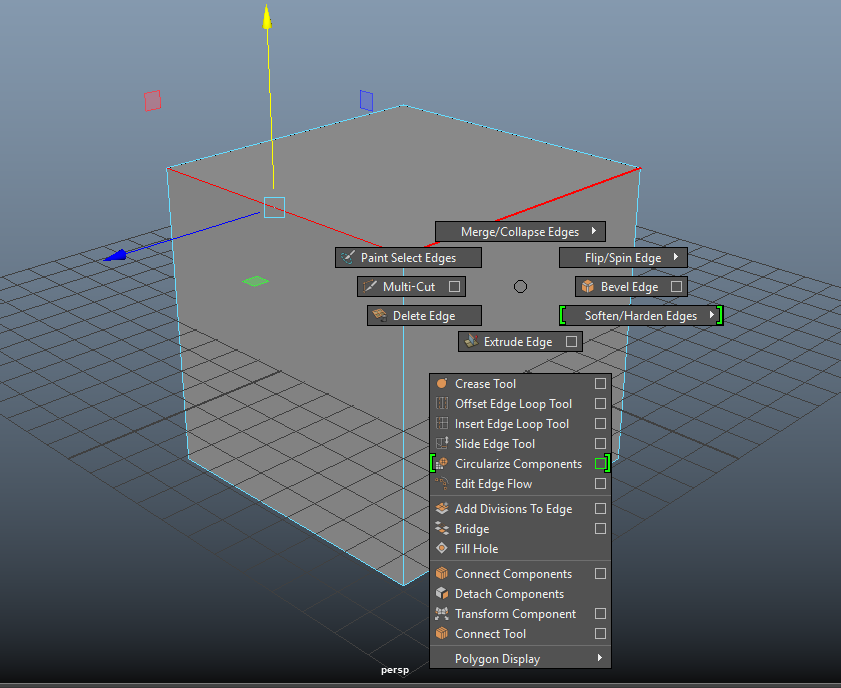Viewport: 841px width, 688px height.
Task: Click the Connect Tool icon
Action: point(442,633)
